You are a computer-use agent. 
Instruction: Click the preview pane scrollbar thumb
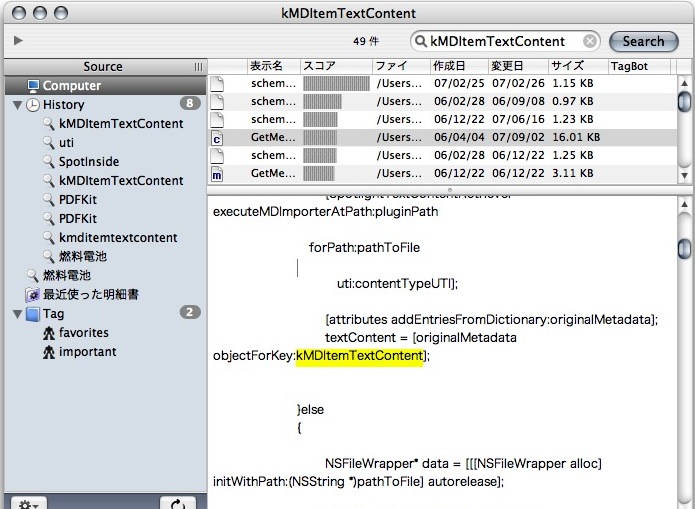click(684, 249)
